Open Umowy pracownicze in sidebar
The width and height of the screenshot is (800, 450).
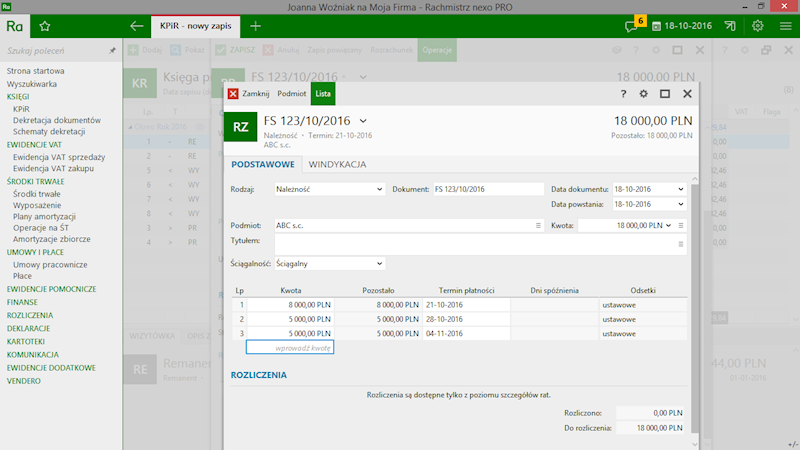[x=50, y=265]
